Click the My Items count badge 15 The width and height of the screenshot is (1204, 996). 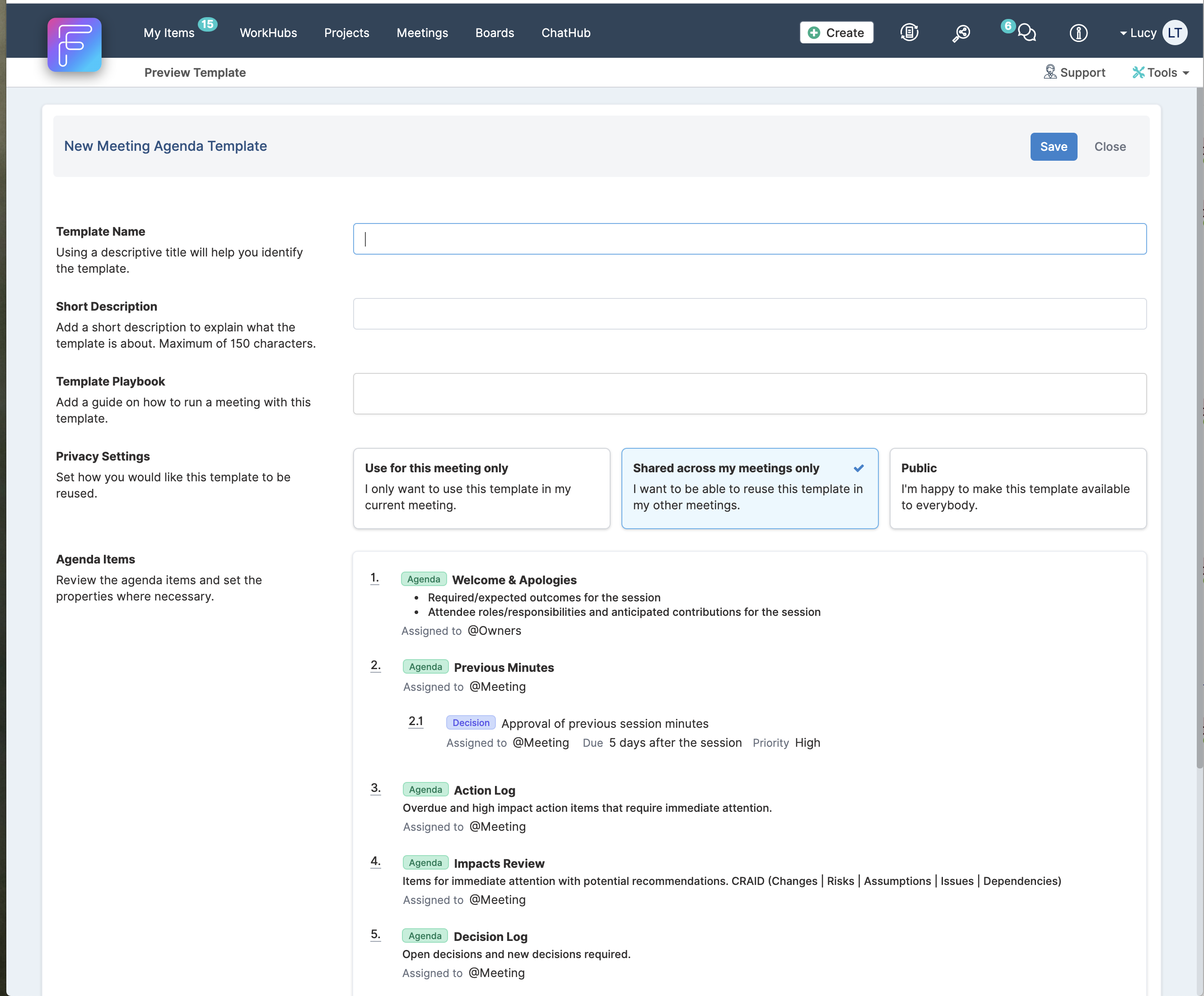[x=208, y=24]
